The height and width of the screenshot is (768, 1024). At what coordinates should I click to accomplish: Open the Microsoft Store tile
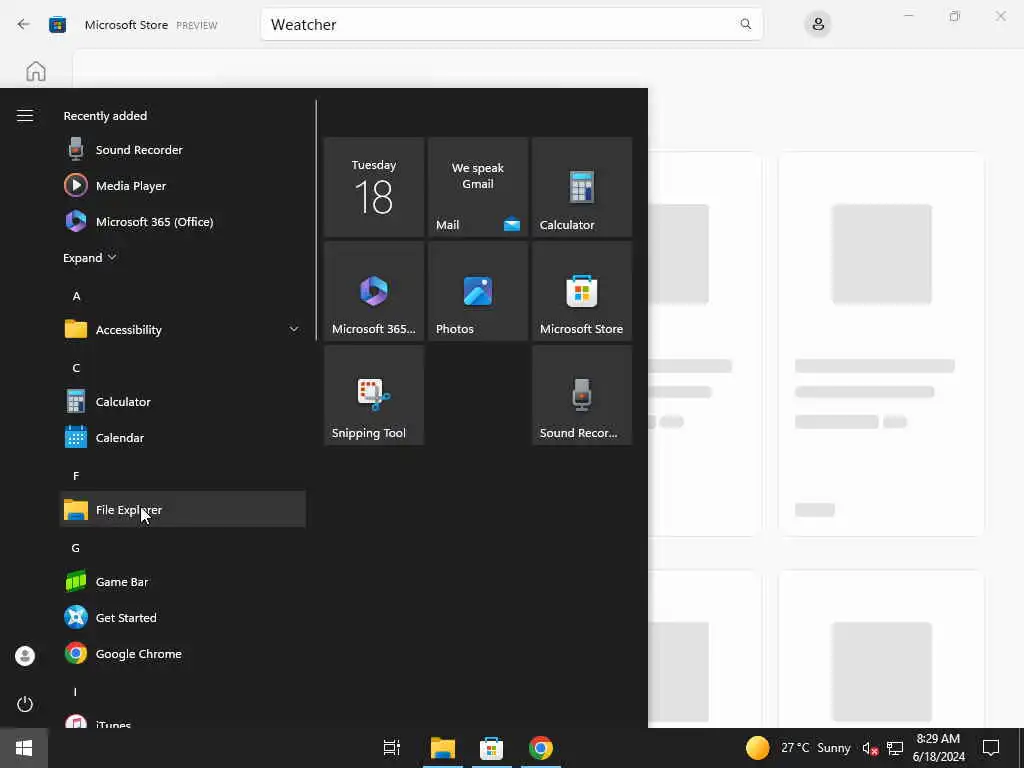[582, 291]
